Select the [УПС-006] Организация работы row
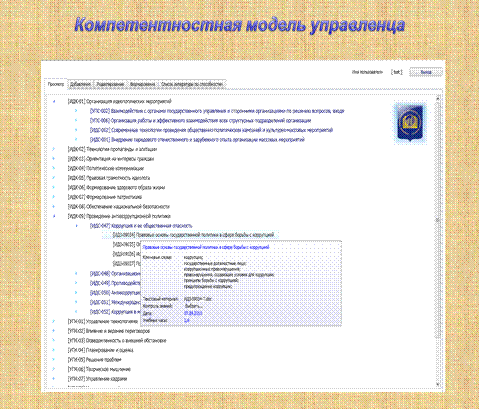Viewport: 480px width, 410px height. click(x=200, y=121)
